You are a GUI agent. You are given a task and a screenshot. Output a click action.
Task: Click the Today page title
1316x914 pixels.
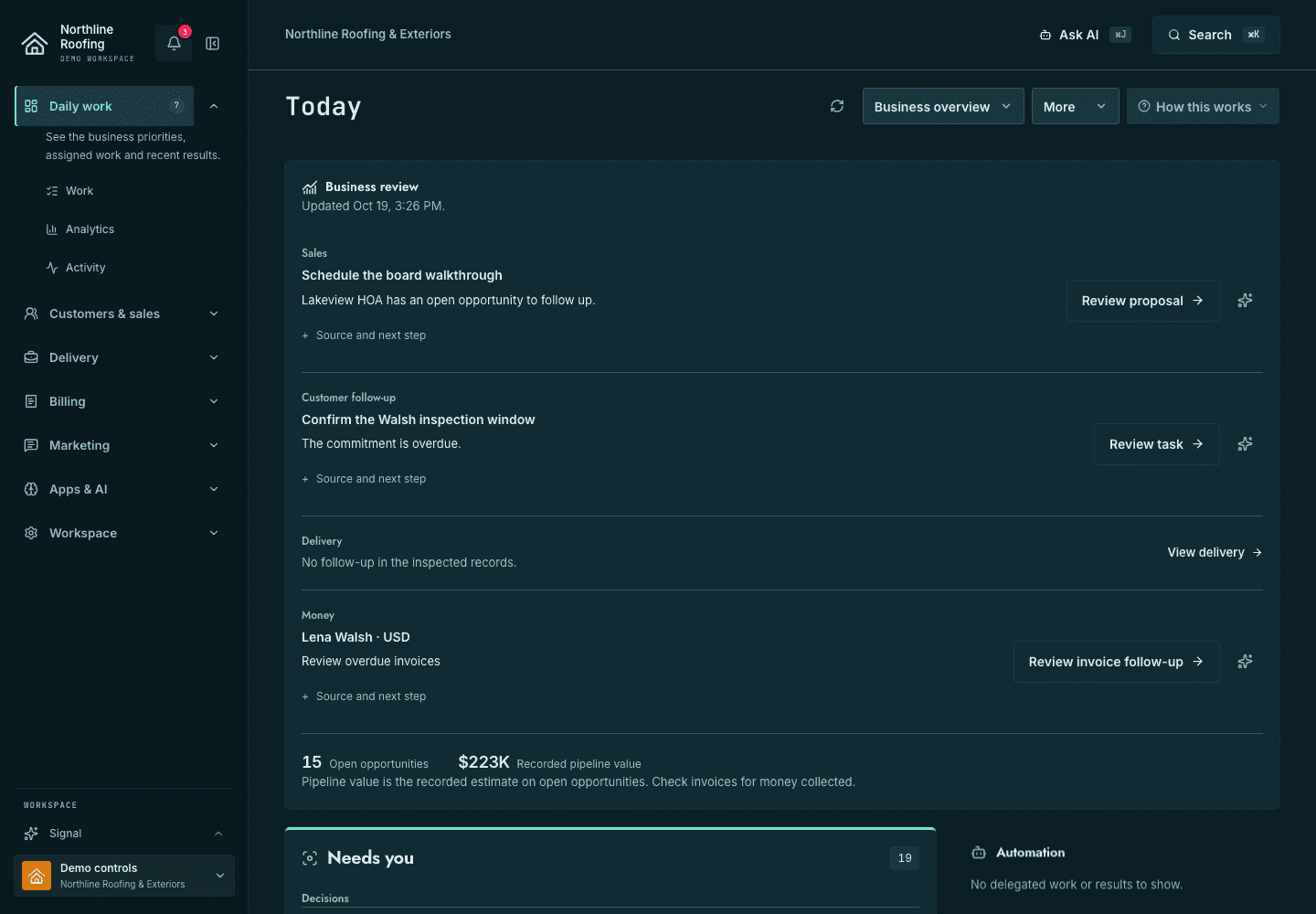click(x=324, y=106)
